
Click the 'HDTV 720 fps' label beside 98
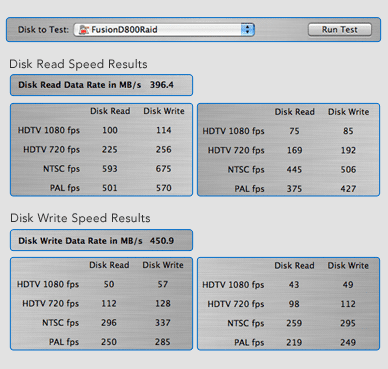(236, 304)
